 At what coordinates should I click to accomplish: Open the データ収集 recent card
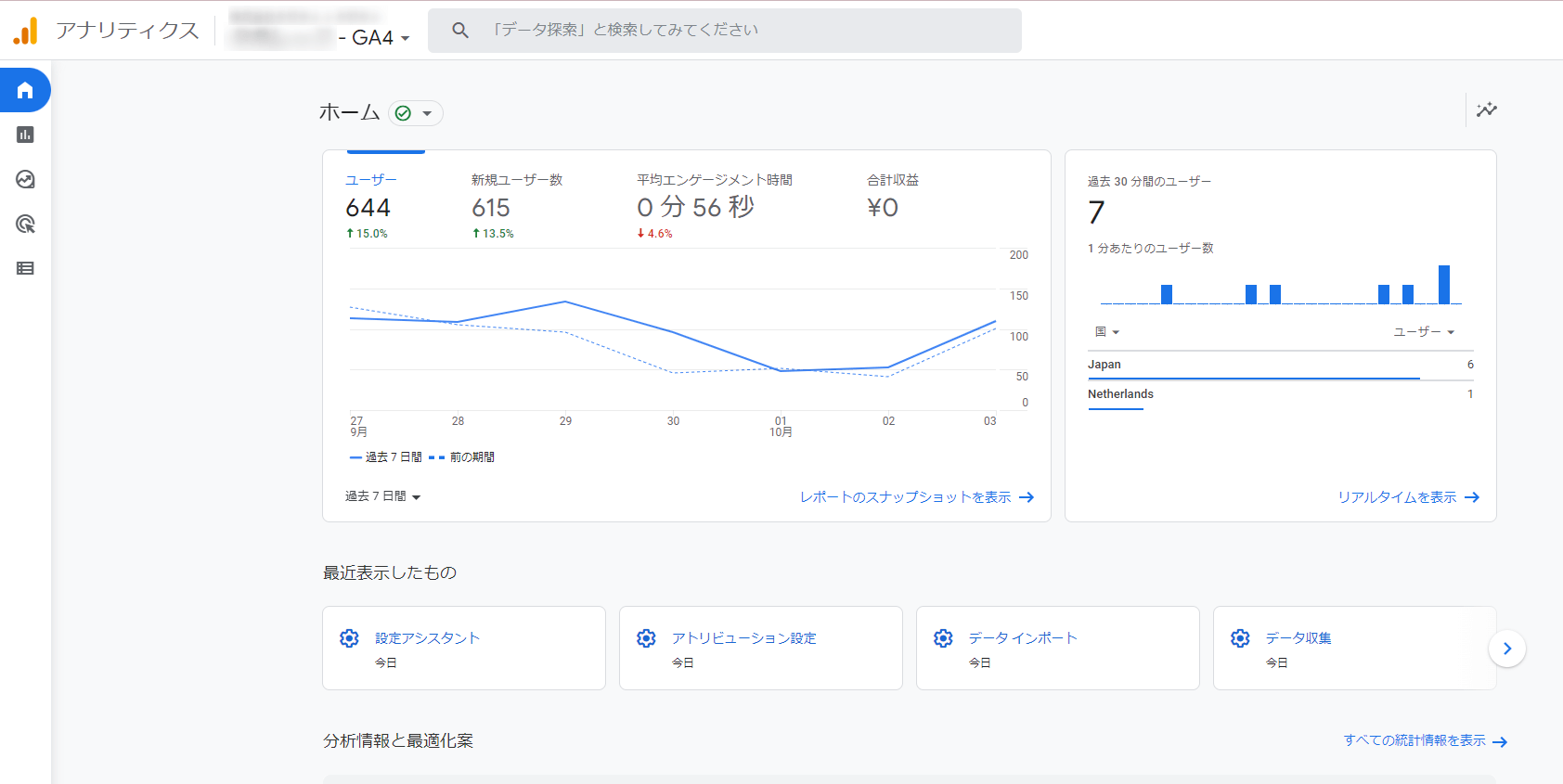click(1355, 648)
